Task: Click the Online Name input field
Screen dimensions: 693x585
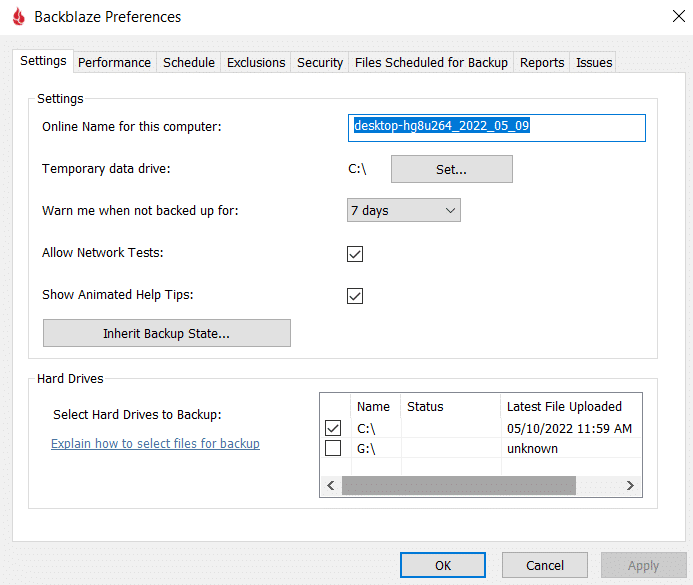Action: pos(497,128)
